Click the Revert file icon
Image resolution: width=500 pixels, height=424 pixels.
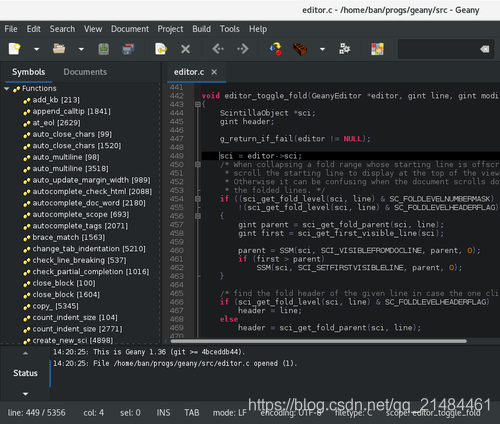(161, 49)
